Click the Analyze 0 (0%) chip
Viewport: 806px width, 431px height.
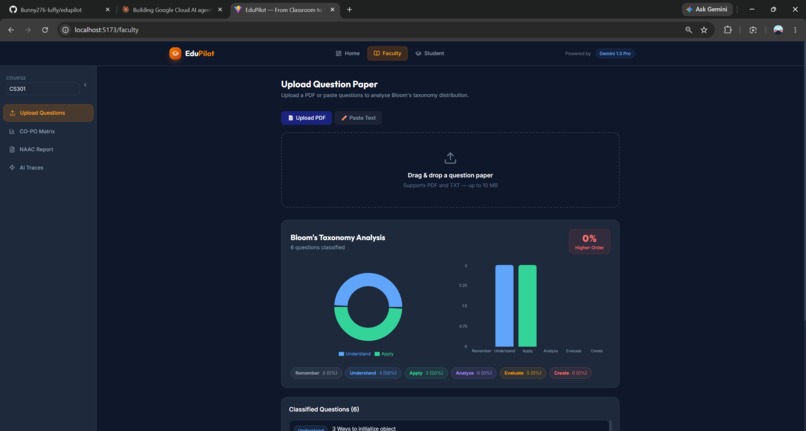coord(473,373)
